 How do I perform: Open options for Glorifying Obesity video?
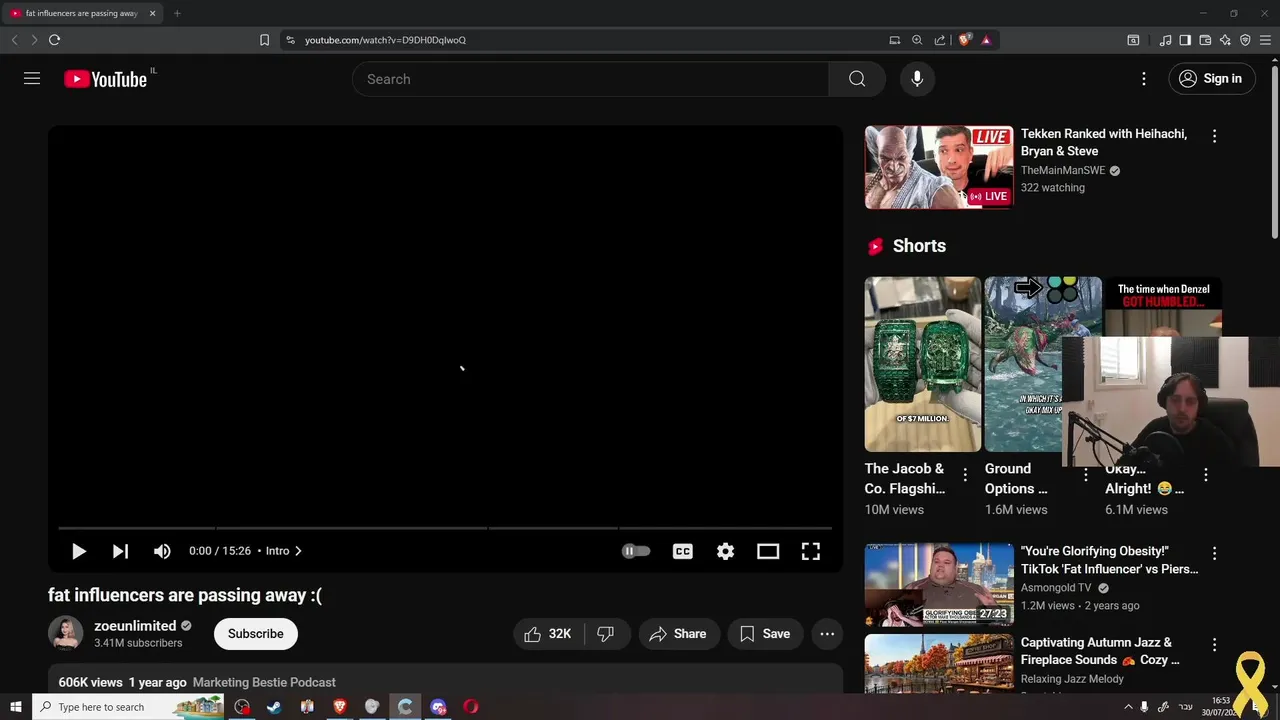[x=1214, y=553]
